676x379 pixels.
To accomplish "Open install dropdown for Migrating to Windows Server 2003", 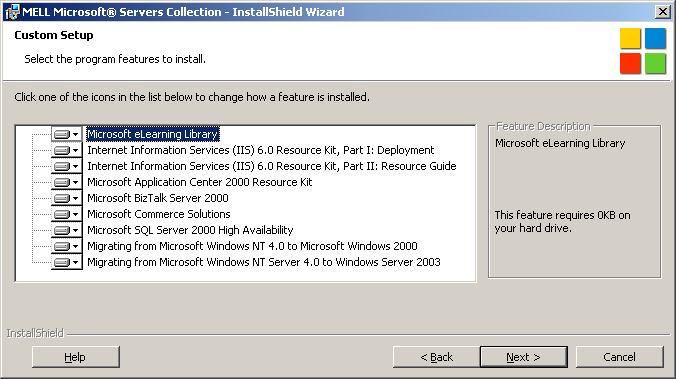I will (x=66, y=262).
